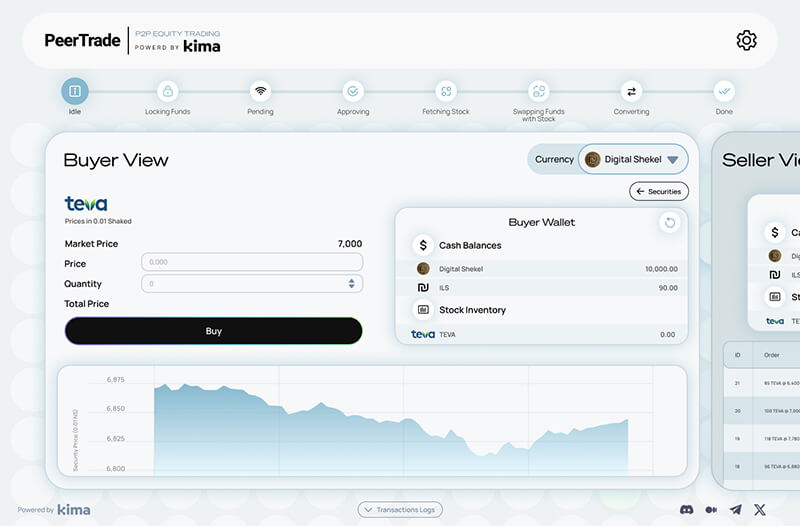Click the price chart area
The height and width of the screenshot is (526, 800).
point(372,421)
